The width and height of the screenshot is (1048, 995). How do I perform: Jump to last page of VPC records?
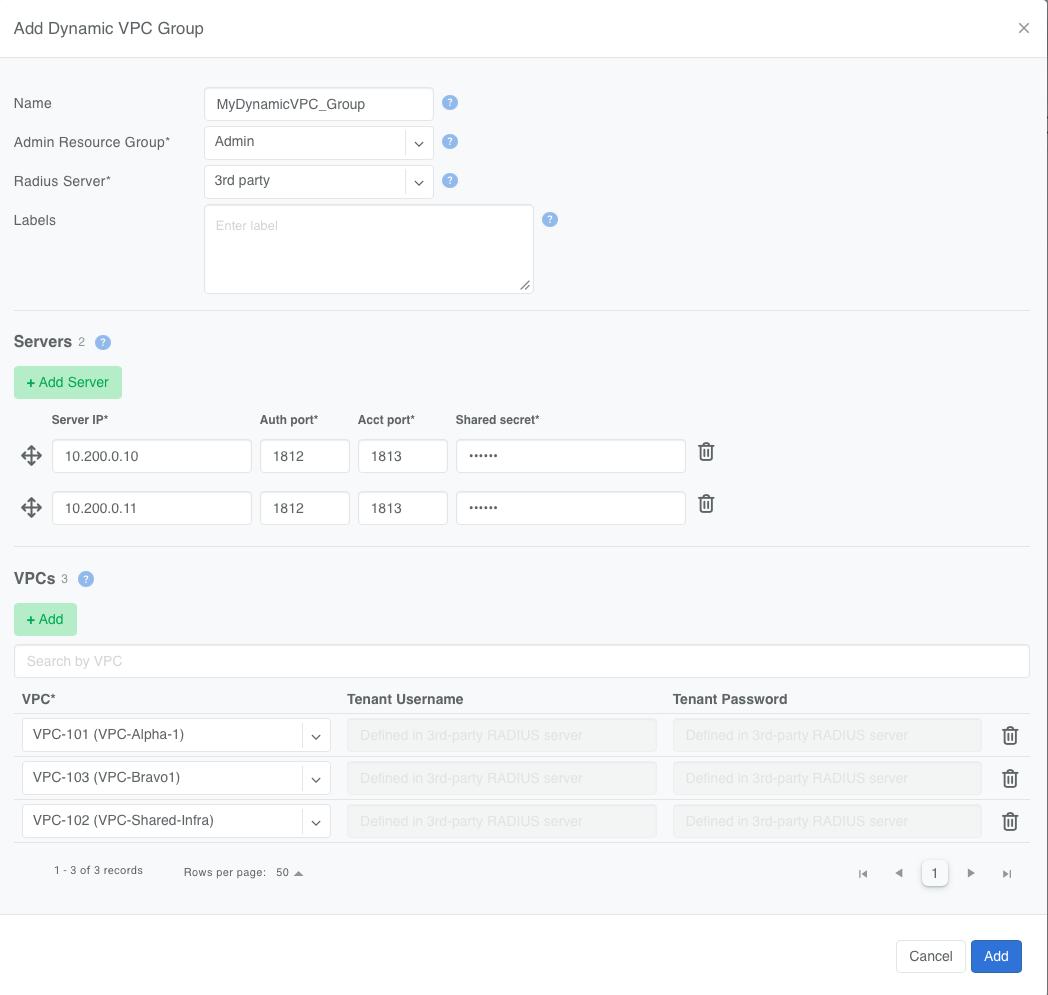[1007, 873]
